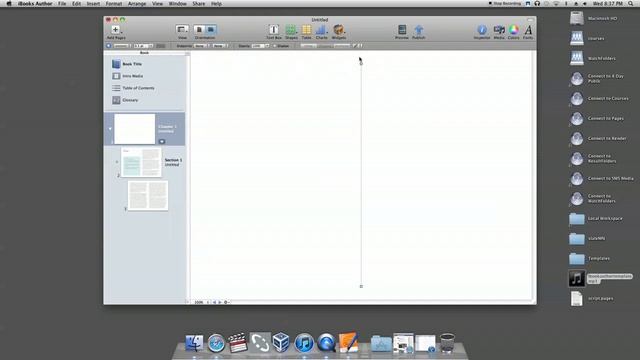This screenshot has width=640, height=360.
Task: Open the Opacity dropdown in format bar
Action: point(260,46)
